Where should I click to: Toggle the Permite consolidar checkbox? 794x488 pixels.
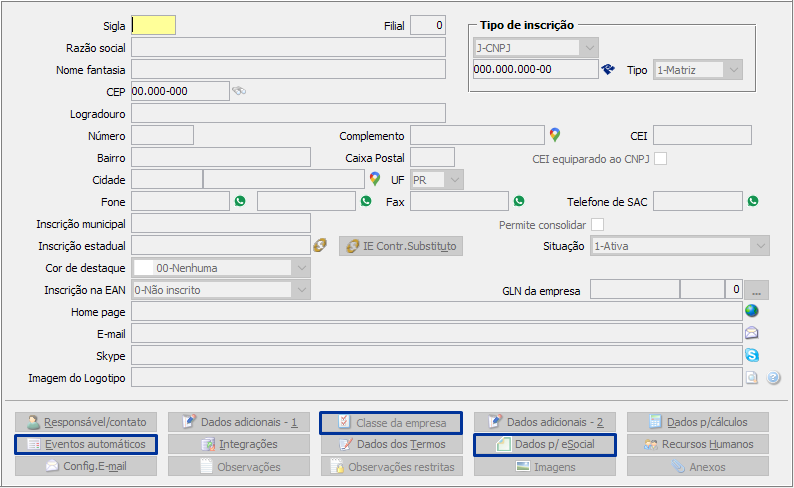598,224
